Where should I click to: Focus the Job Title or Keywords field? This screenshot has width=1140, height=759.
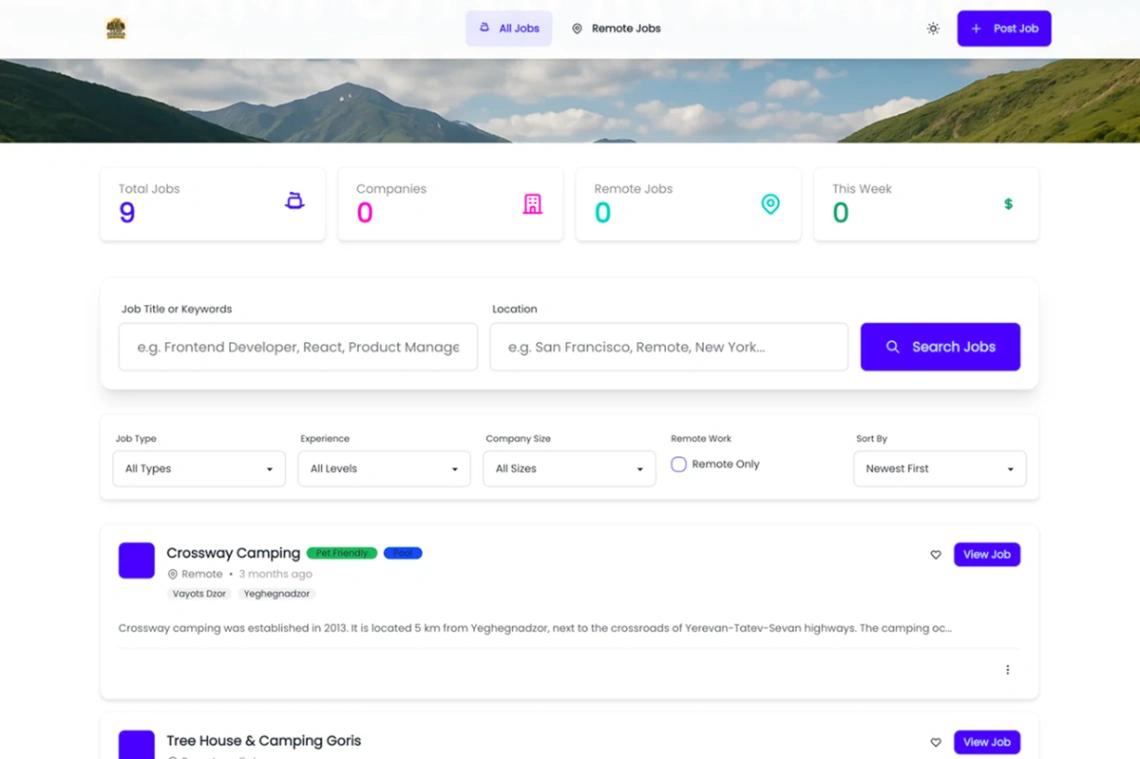click(298, 347)
